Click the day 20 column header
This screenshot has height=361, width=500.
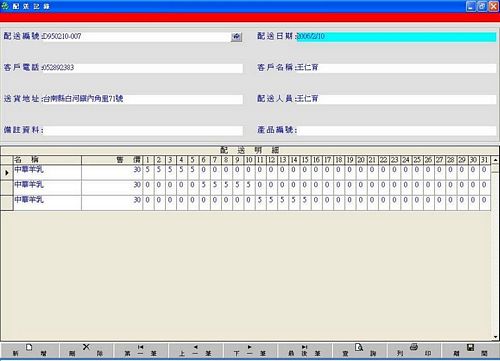pos(361,160)
